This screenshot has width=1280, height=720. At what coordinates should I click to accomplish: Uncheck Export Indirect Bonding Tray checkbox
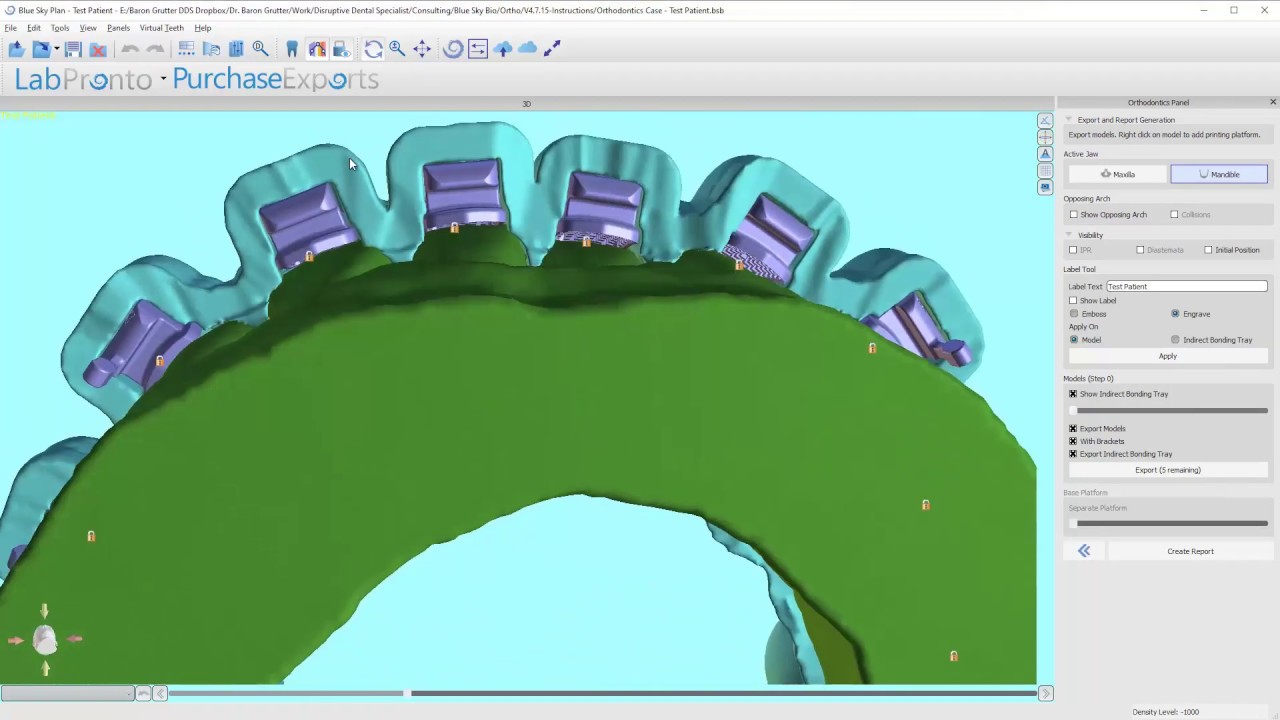tap(1073, 454)
